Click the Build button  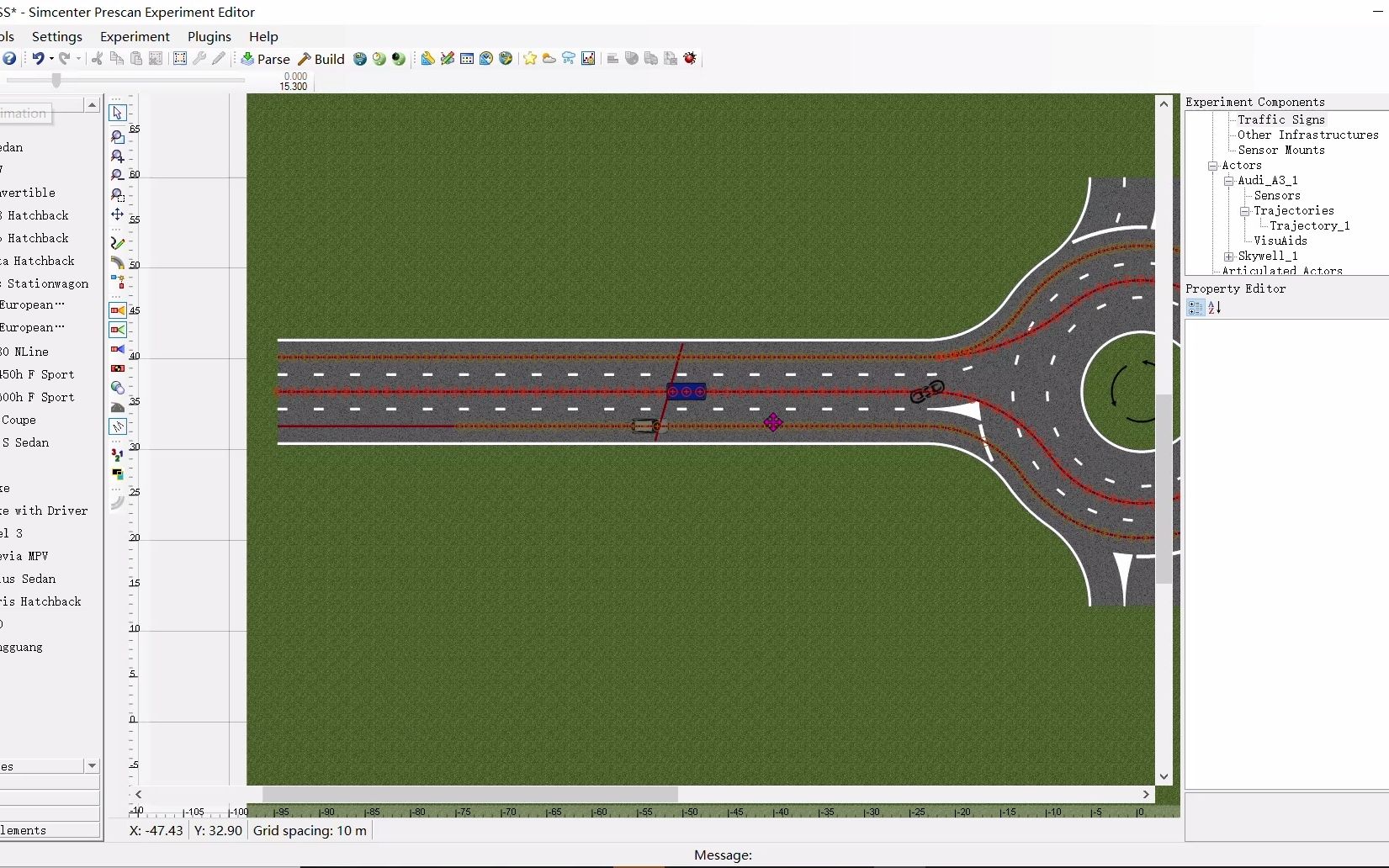[x=321, y=59]
